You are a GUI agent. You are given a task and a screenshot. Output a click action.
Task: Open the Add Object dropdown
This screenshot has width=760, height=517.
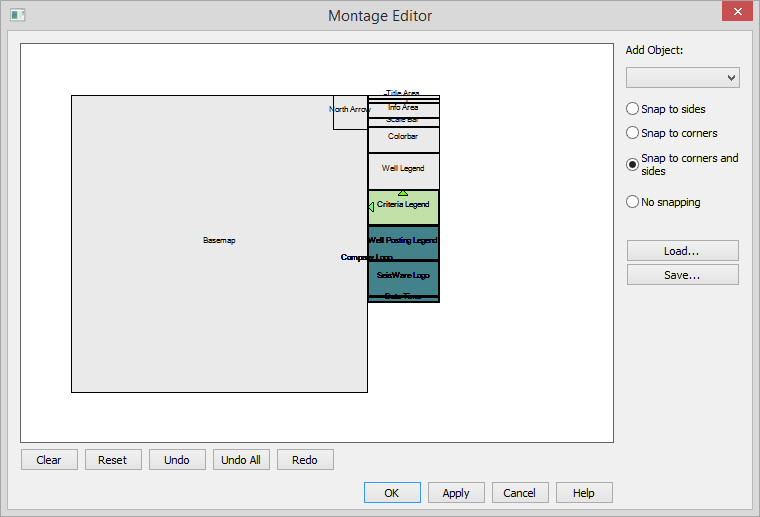click(x=682, y=78)
